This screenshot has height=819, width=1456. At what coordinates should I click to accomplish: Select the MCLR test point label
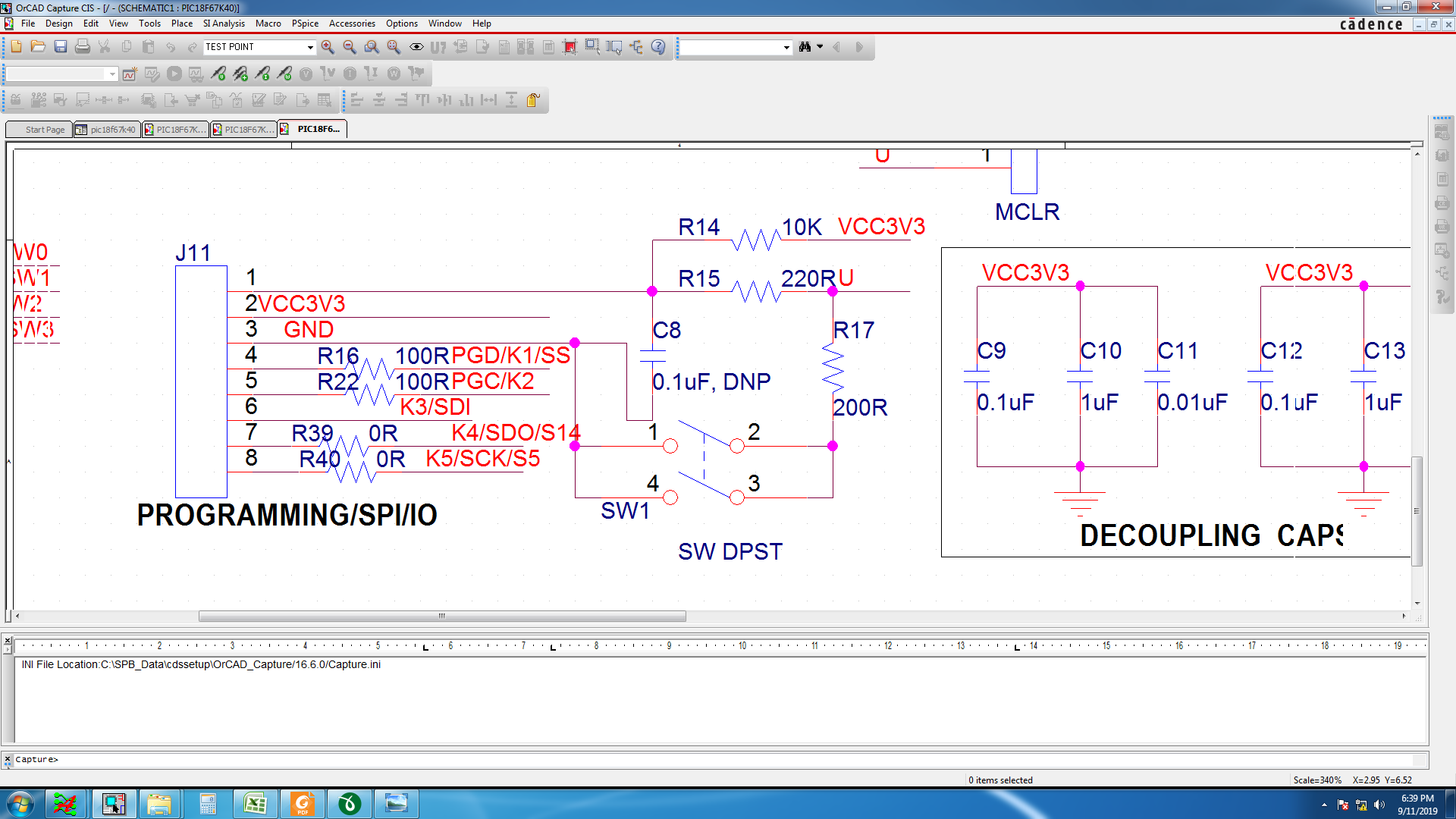pos(1027,212)
